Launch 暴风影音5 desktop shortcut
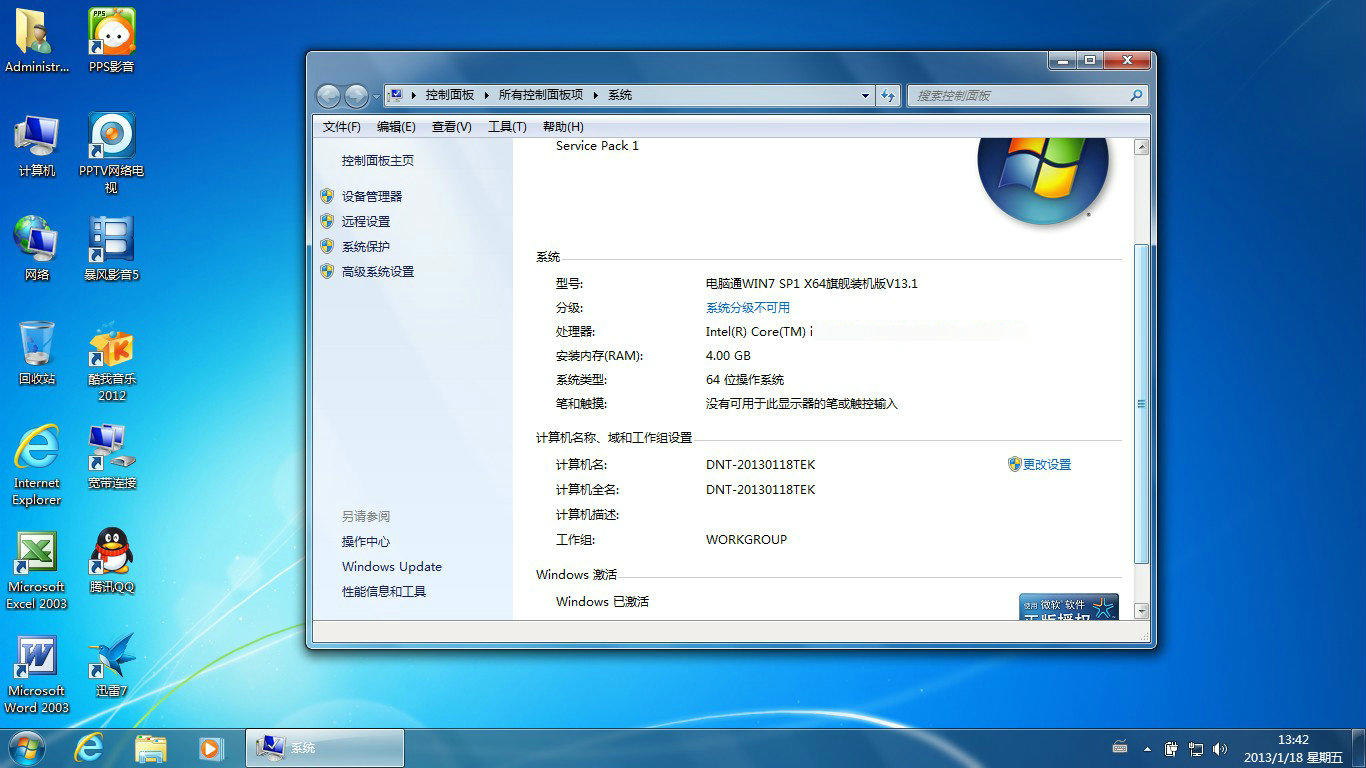Screen dimensions: 1366x768 pyautogui.click(x=111, y=249)
